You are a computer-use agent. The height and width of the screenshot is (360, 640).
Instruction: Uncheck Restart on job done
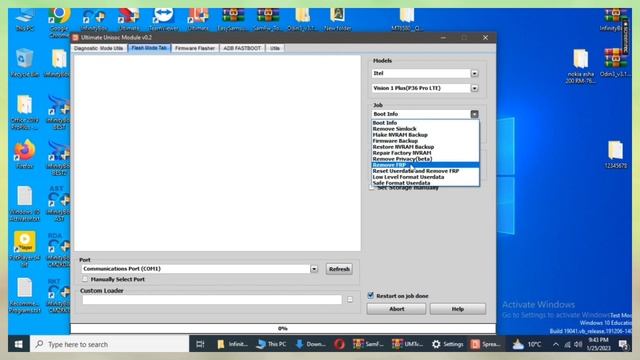pyautogui.click(x=371, y=295)
